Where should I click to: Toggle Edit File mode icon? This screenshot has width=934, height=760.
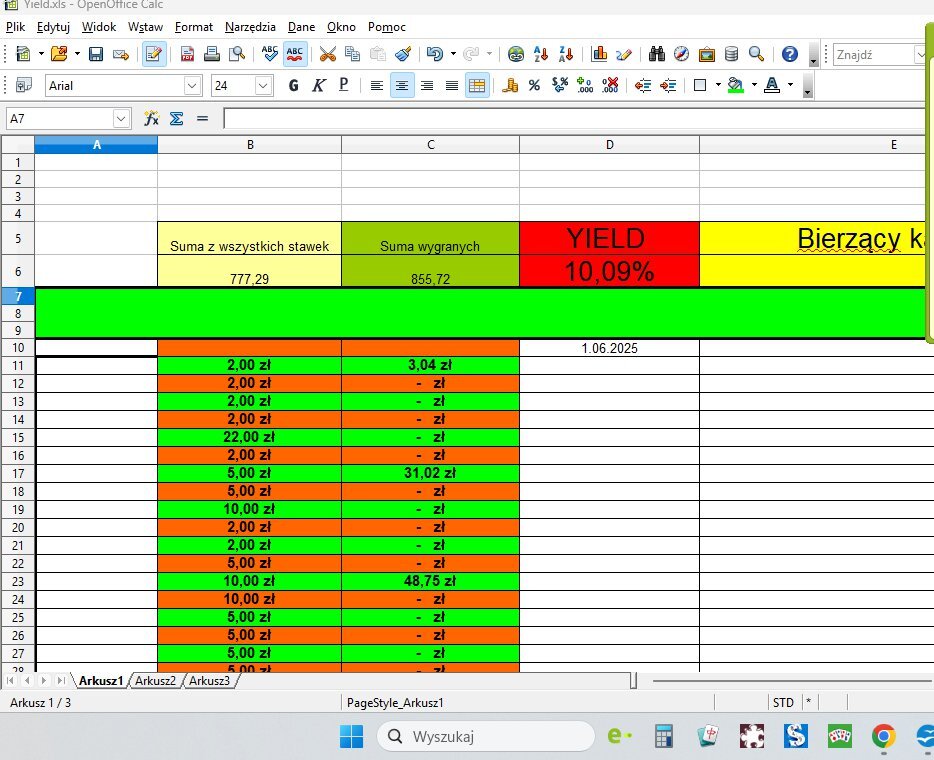point(154,54)
